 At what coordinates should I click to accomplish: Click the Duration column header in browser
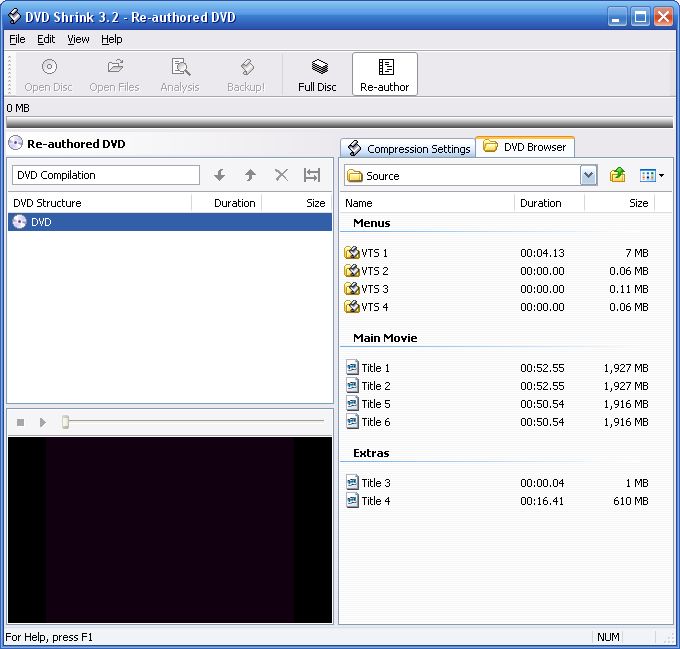pos(549,203)
